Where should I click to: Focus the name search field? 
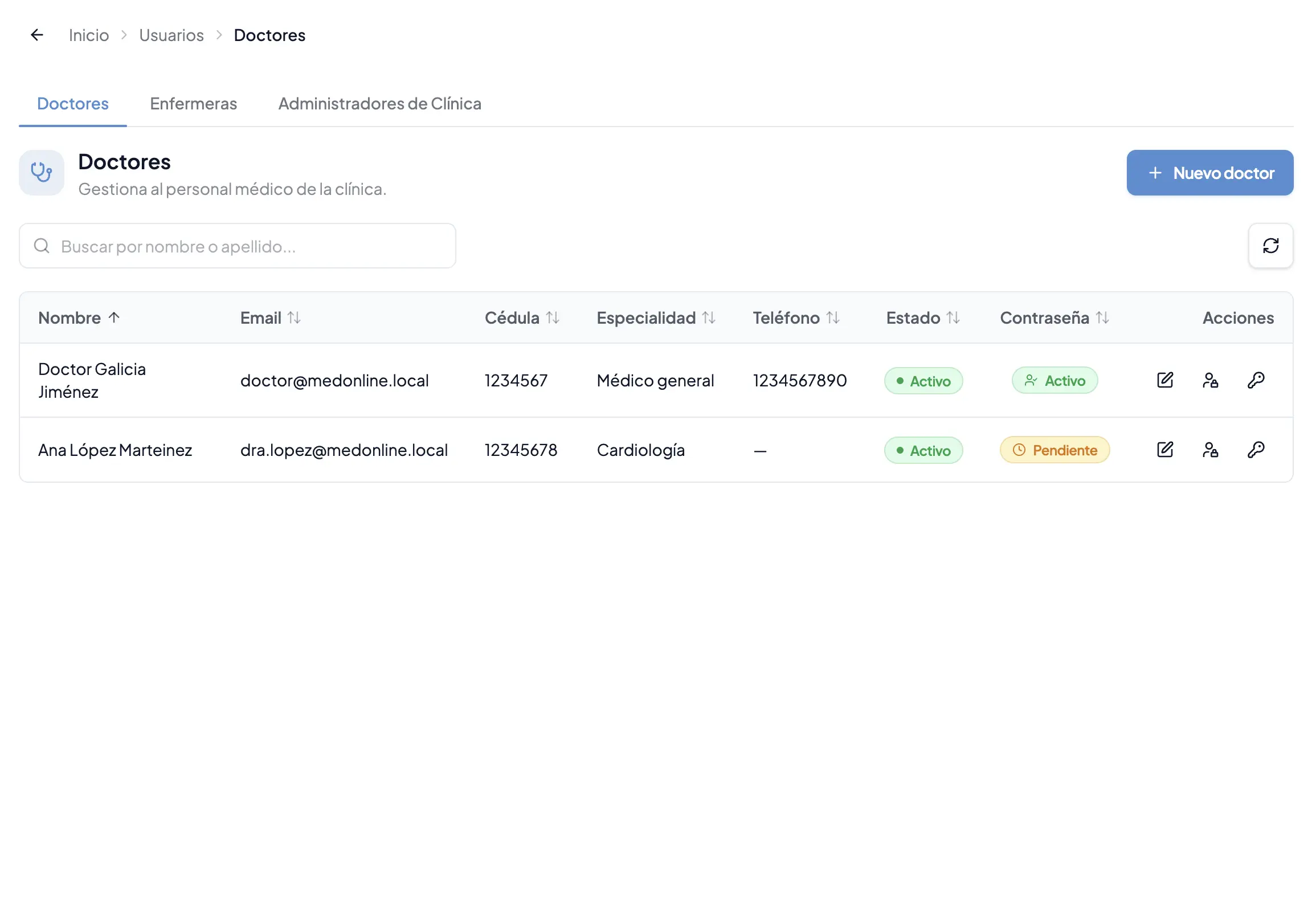coord(238,246)
